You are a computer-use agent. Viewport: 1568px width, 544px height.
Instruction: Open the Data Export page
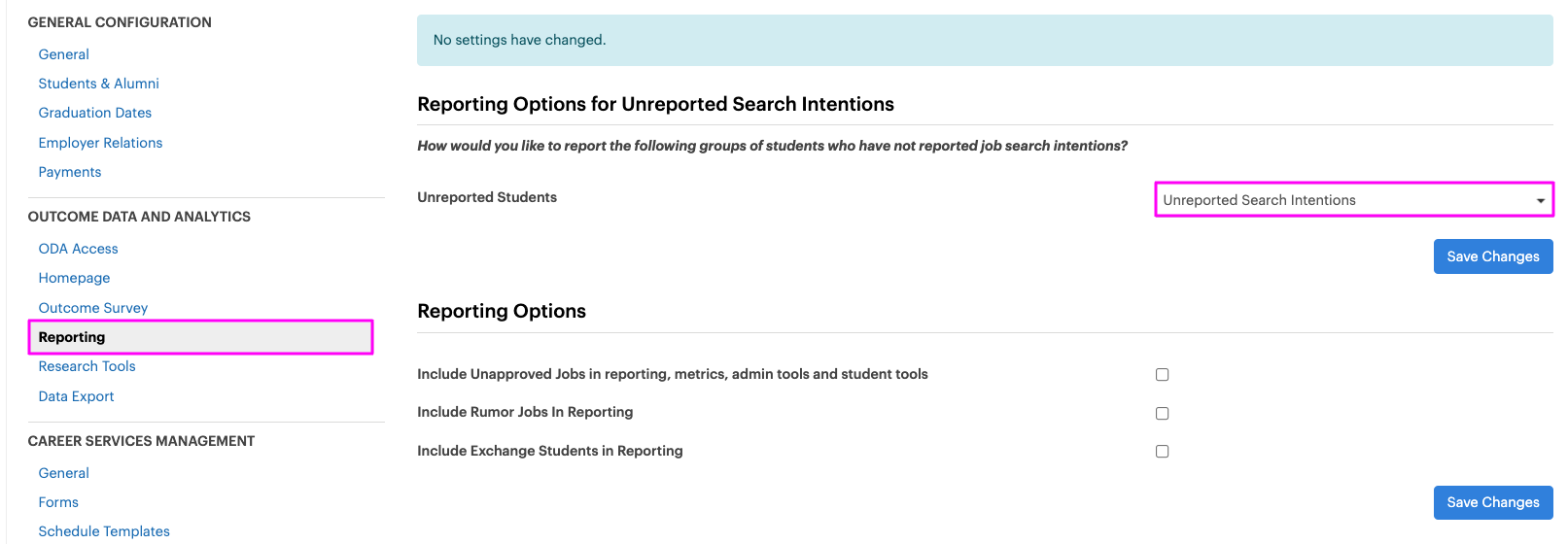76,396
